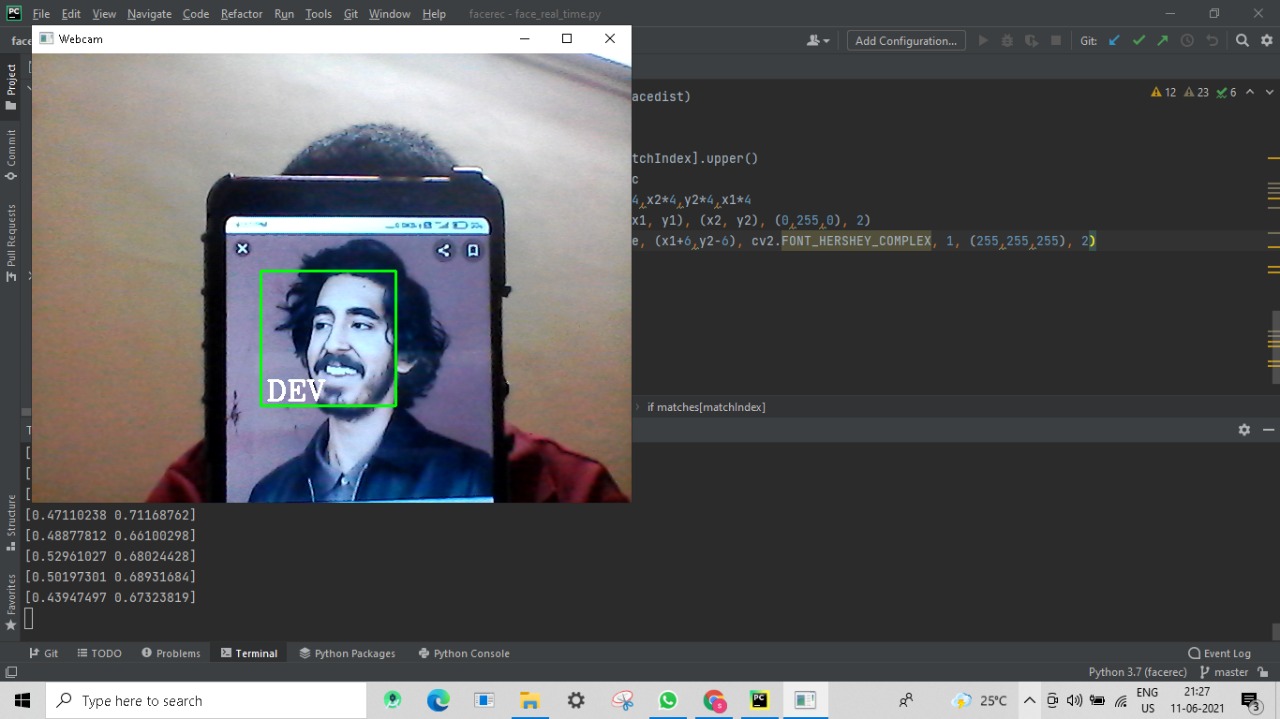
Task: Click the volume speaker tray icon
Action: click(1074, 700)
